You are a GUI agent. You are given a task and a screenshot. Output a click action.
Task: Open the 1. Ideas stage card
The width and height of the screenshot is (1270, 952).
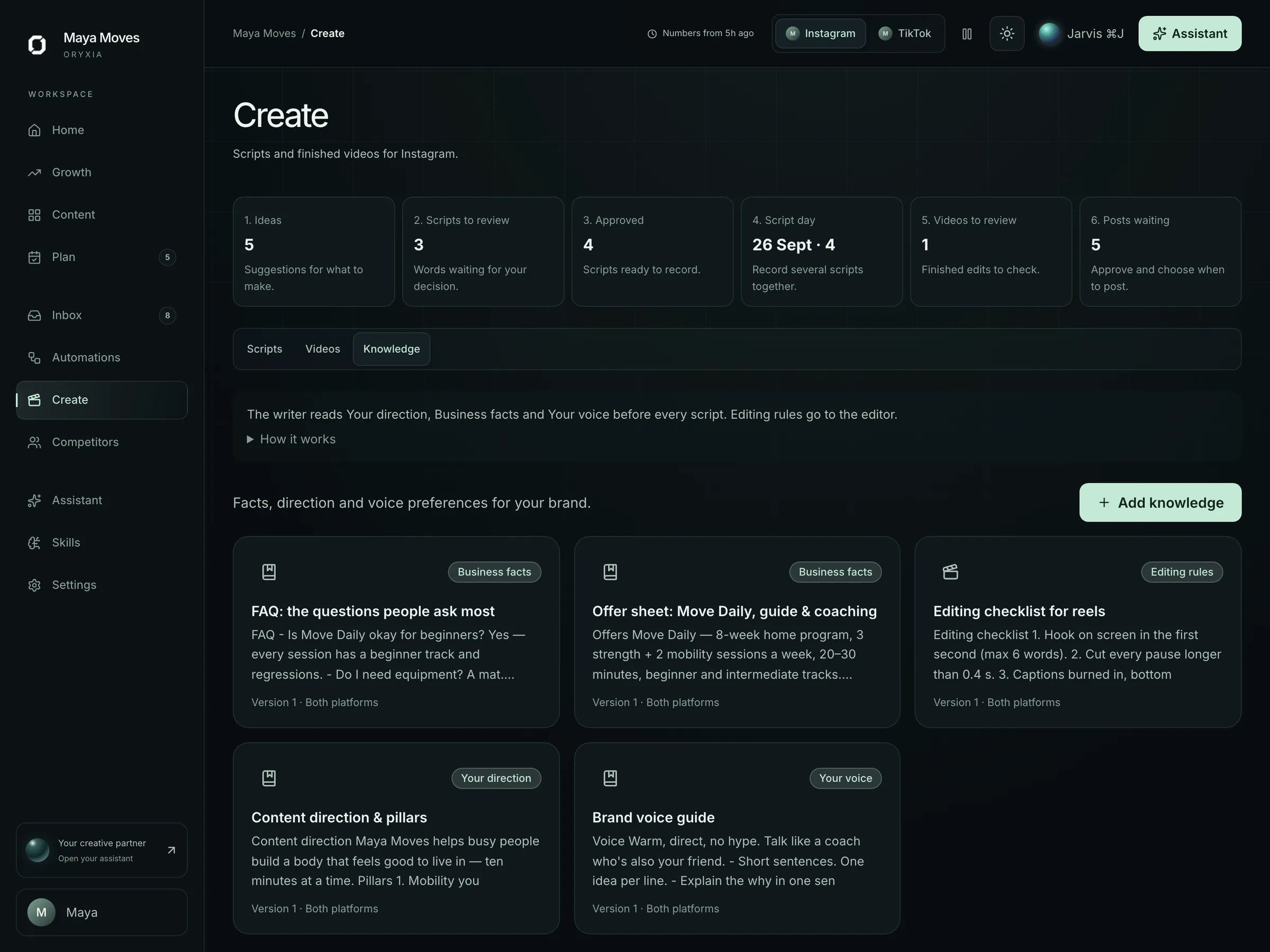point(313,252)
